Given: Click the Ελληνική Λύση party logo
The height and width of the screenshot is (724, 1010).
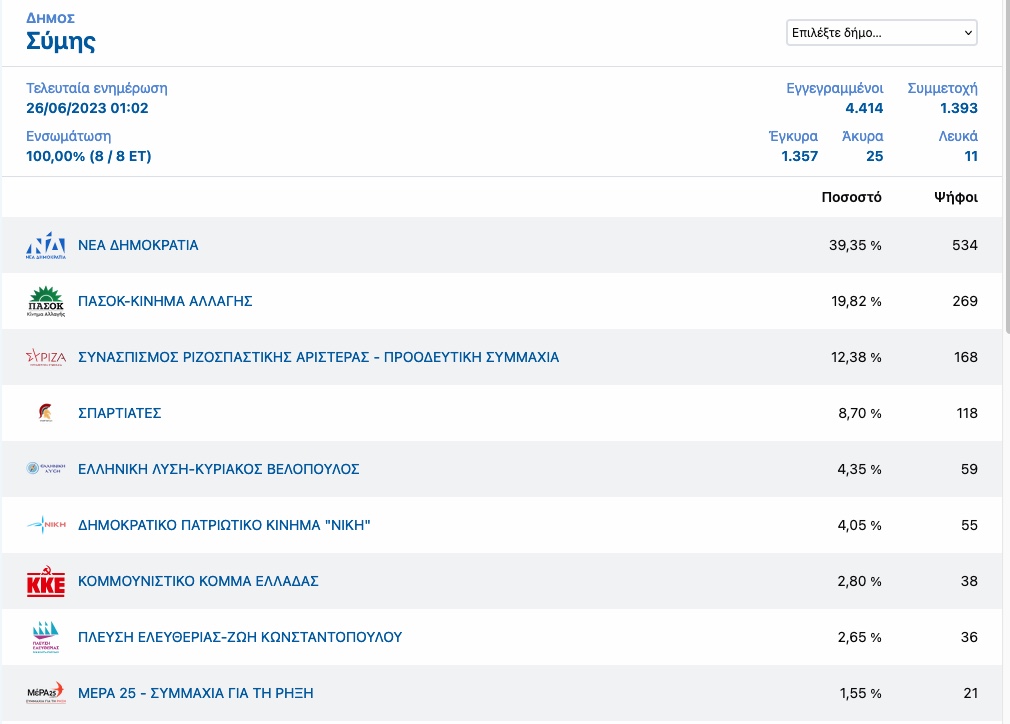Looking at the screenshot, I should point(46,469).
